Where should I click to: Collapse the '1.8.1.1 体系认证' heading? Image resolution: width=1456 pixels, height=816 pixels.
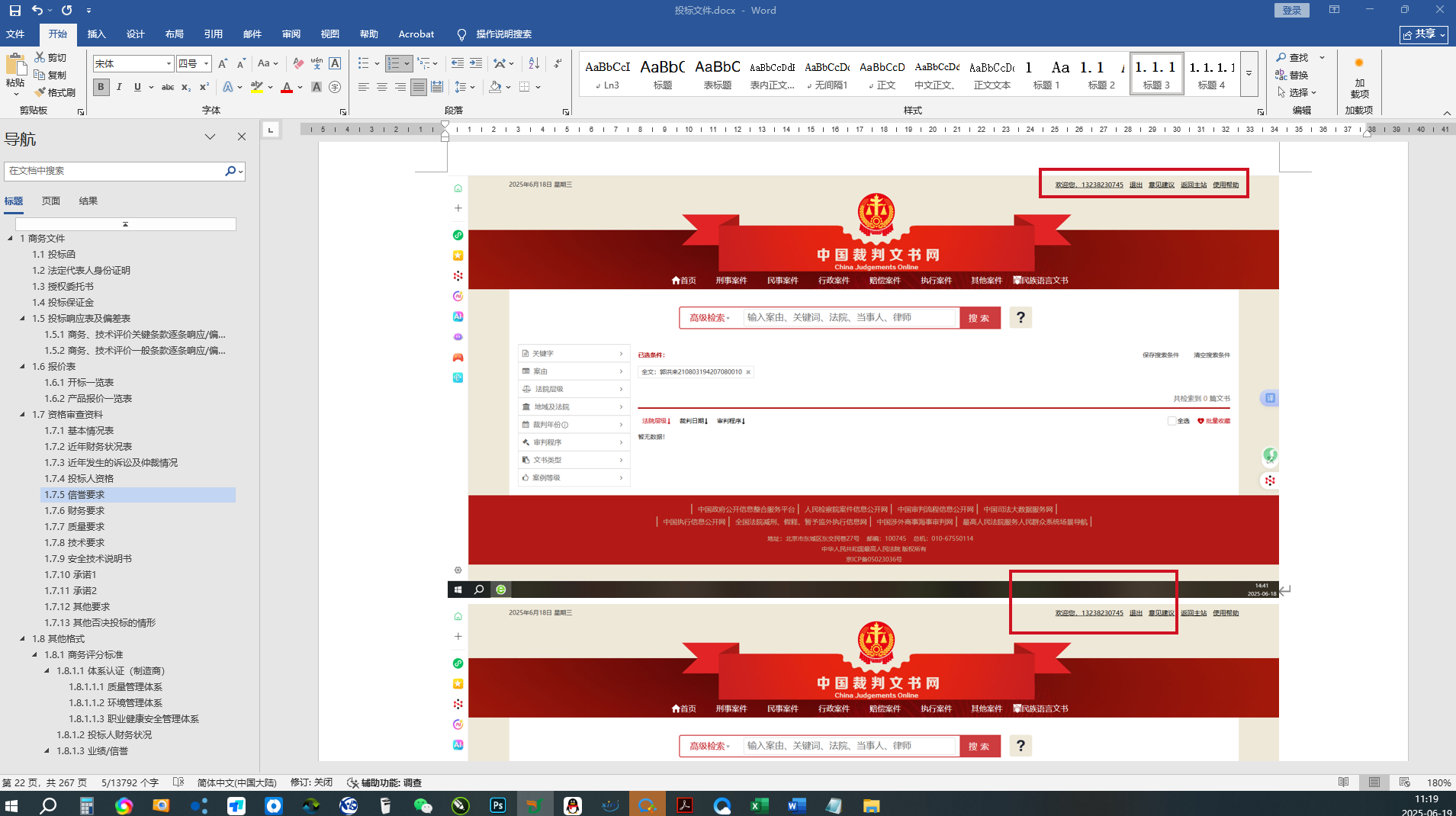[x=47, y=671]
